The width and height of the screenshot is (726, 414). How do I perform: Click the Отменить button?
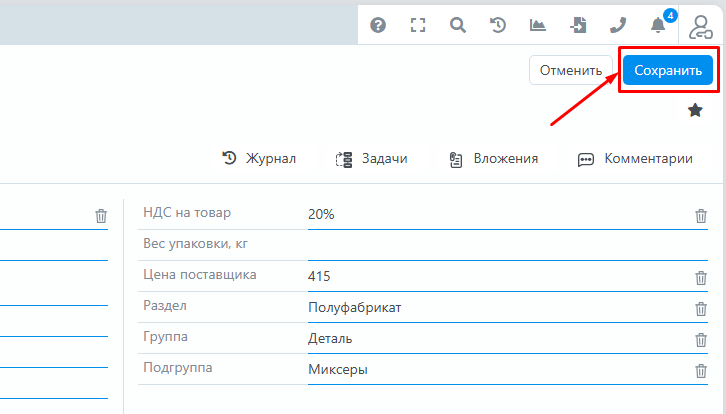click(570, 71)
